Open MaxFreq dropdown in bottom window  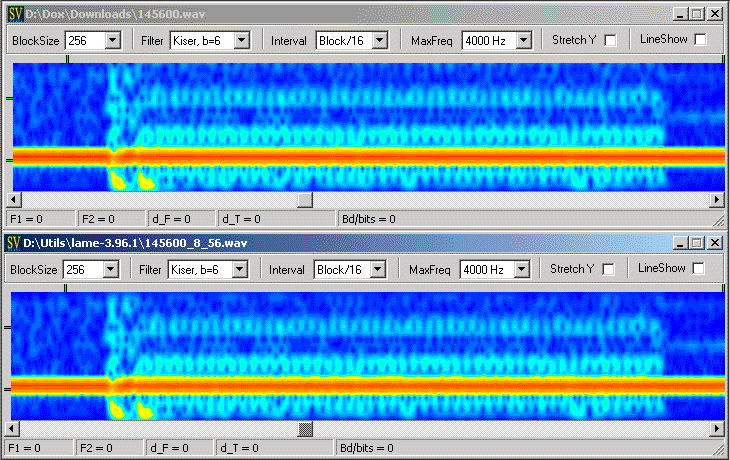pyautogui.click(x=521, y=269)
